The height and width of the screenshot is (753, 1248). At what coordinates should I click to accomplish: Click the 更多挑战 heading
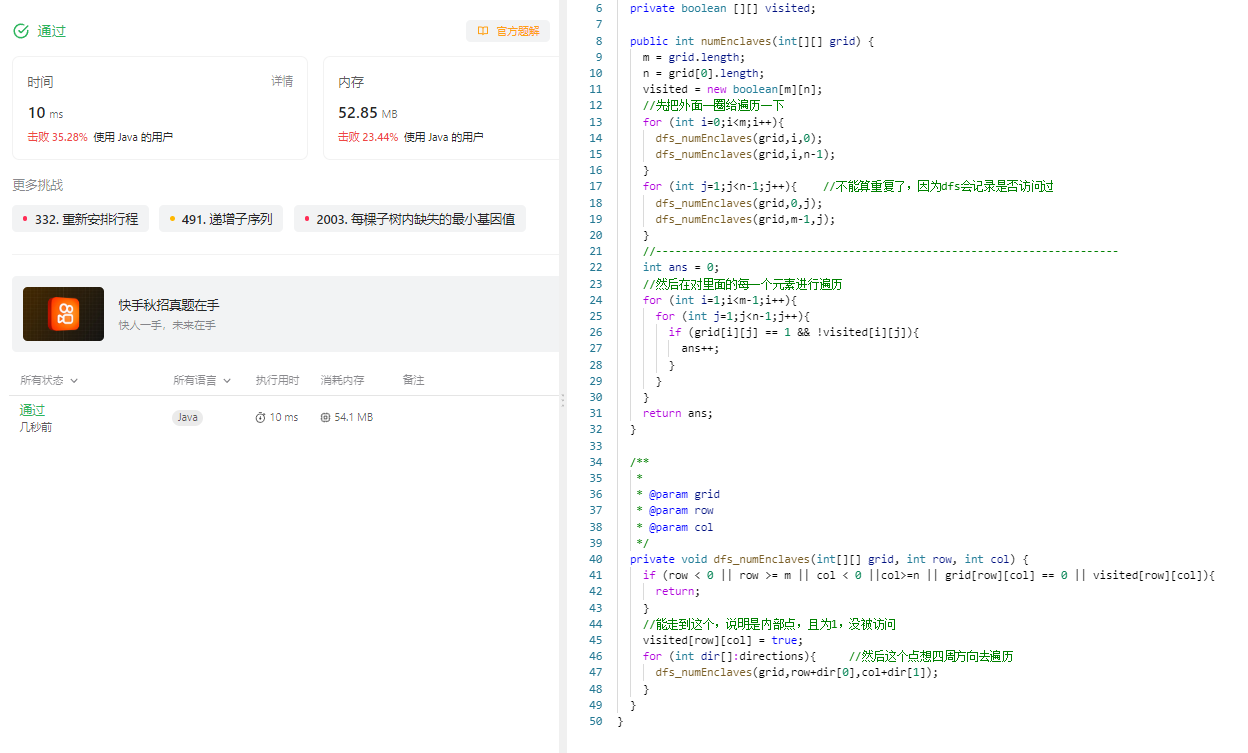coord(38,185)
